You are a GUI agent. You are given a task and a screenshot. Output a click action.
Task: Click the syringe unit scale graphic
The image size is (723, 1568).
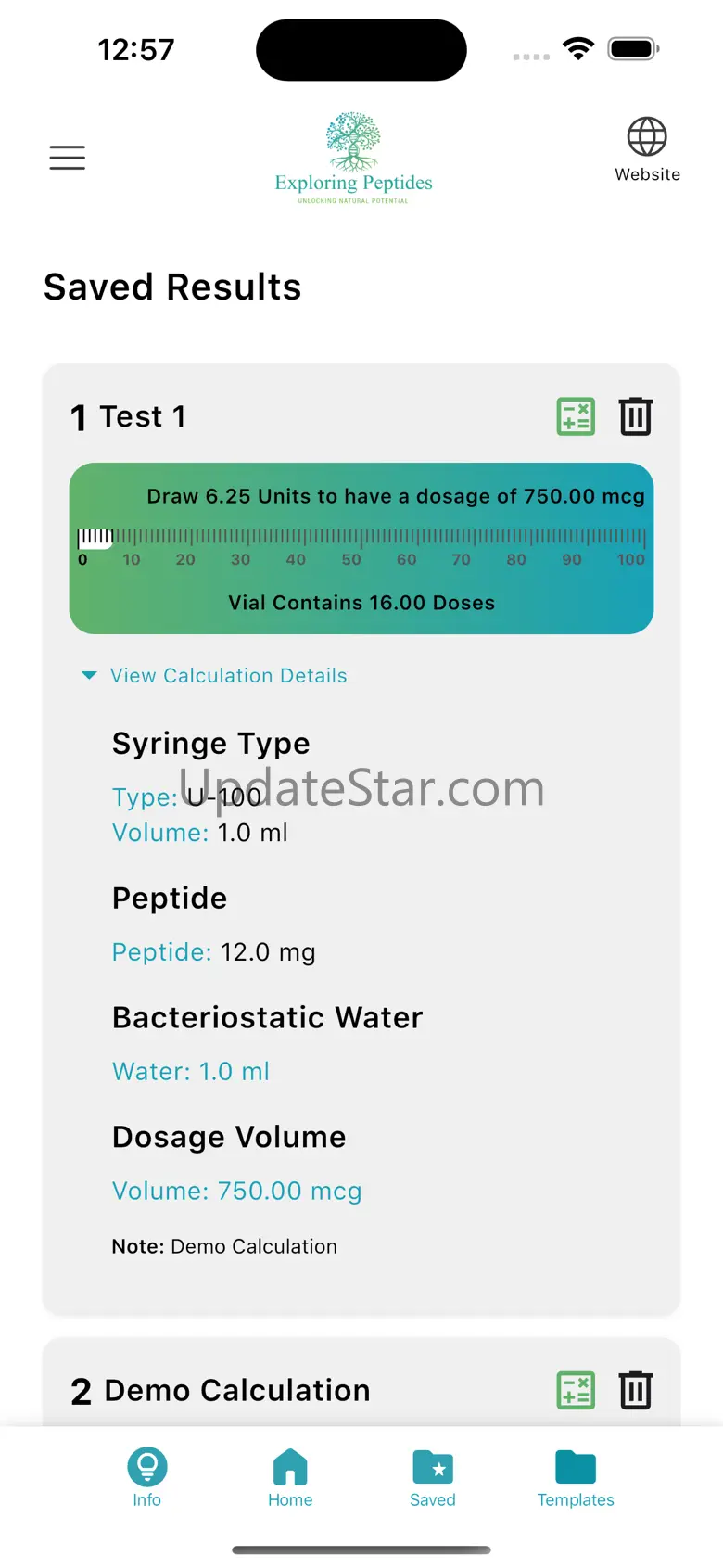click(x=361, y=545)
